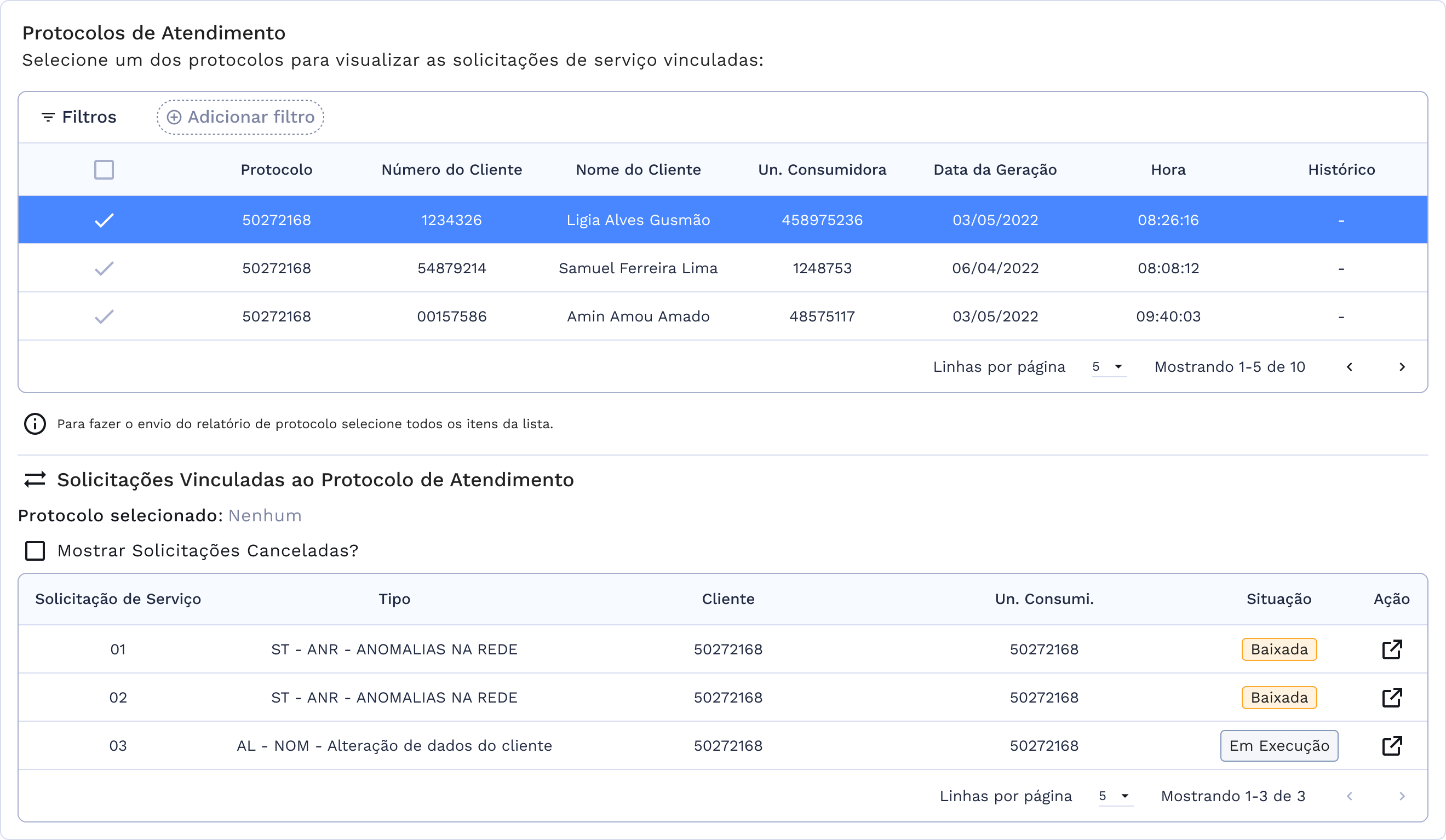1446x840 pixels.
Task: Click the swap arrows icon beside Solicitações Vinculadas
Action: click(35, 480)
